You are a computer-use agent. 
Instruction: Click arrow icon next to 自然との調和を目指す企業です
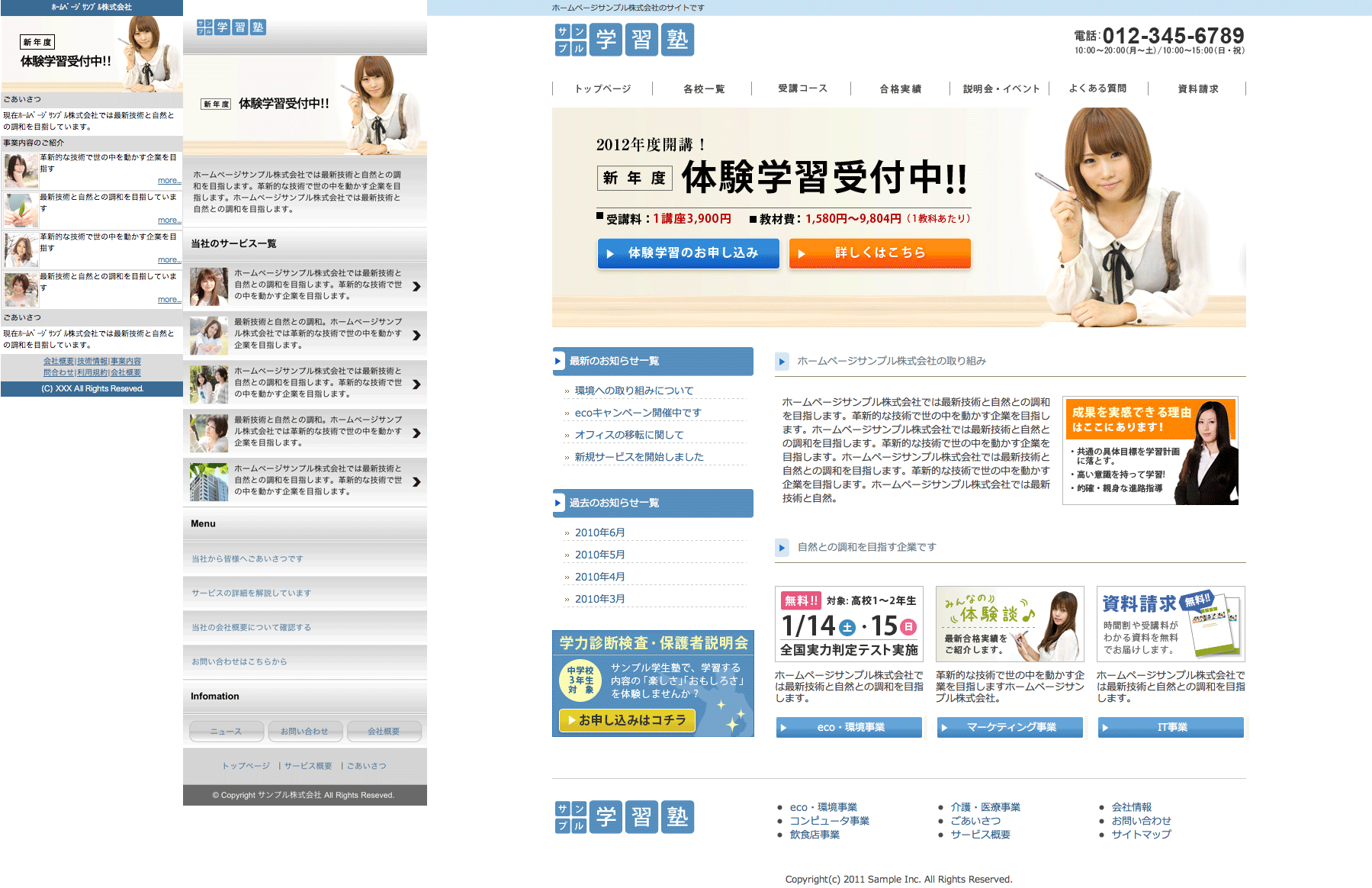click(x=782, y=548)
